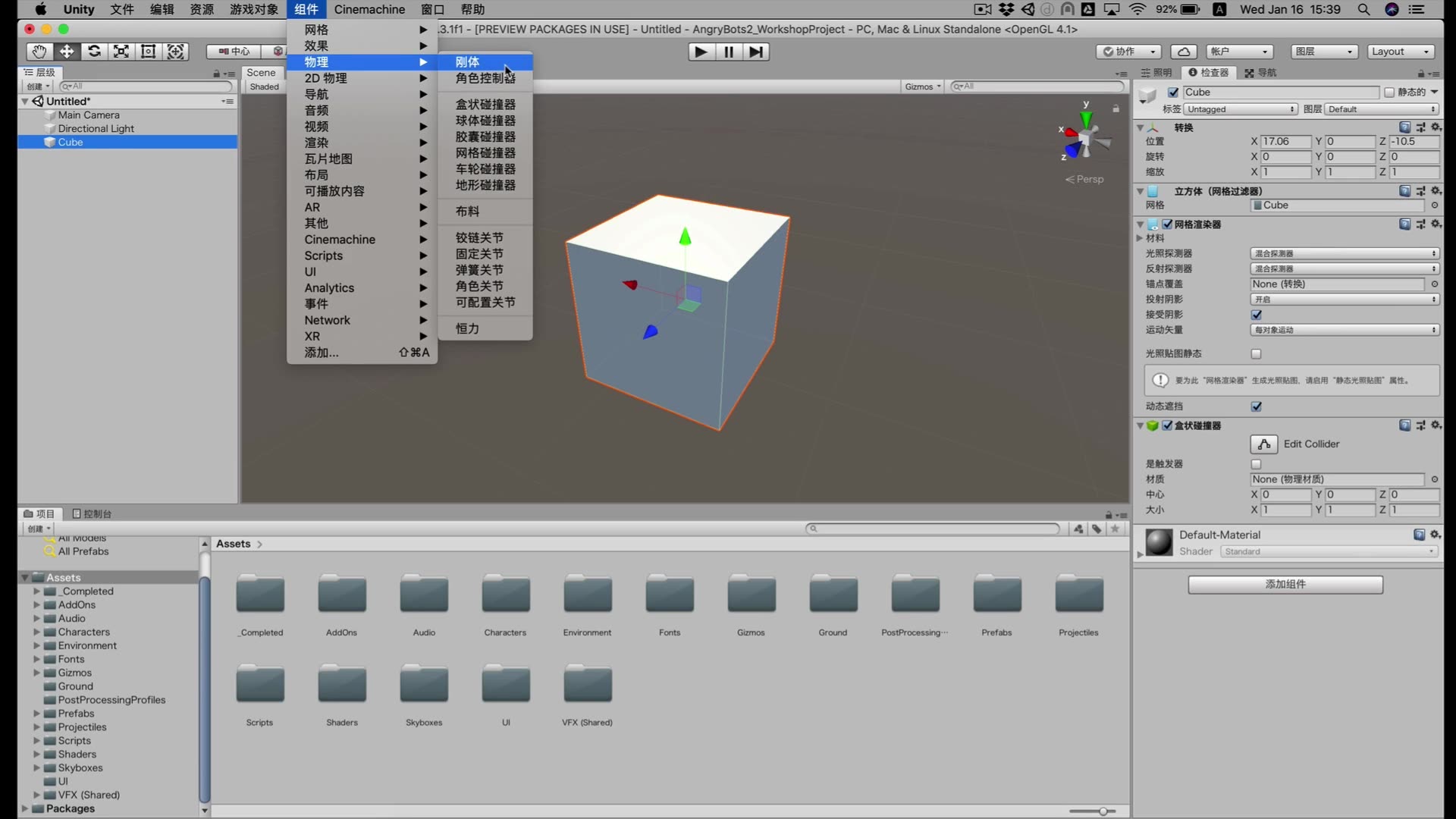The image size is (1456, 819).
Task: Click the Edit Collider icon button
Action: coord(1263,444)
